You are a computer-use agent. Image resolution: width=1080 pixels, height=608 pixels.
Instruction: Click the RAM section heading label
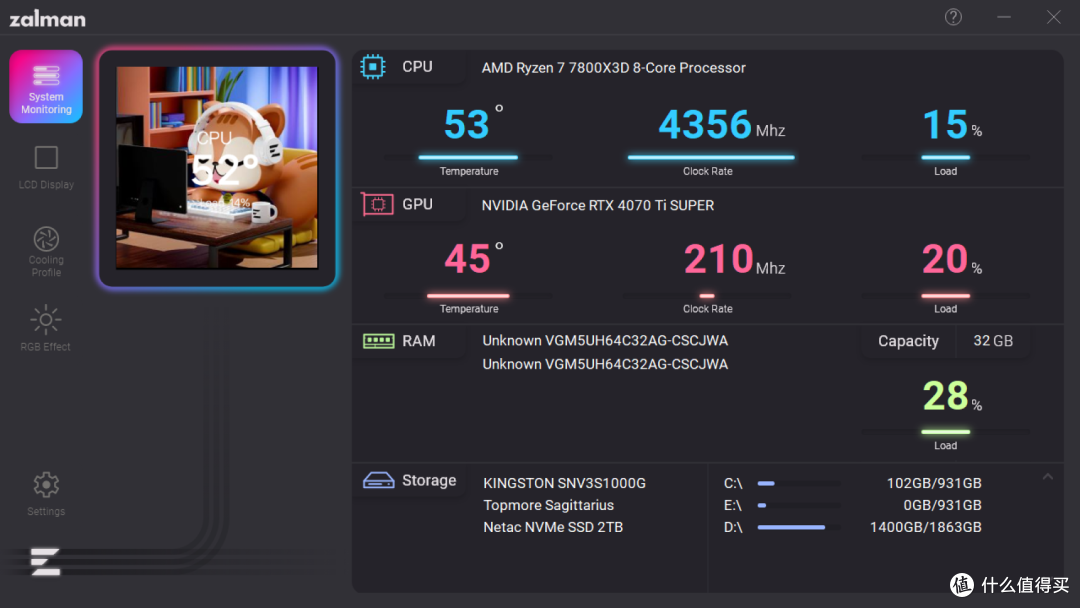click(x=418, y=342)
